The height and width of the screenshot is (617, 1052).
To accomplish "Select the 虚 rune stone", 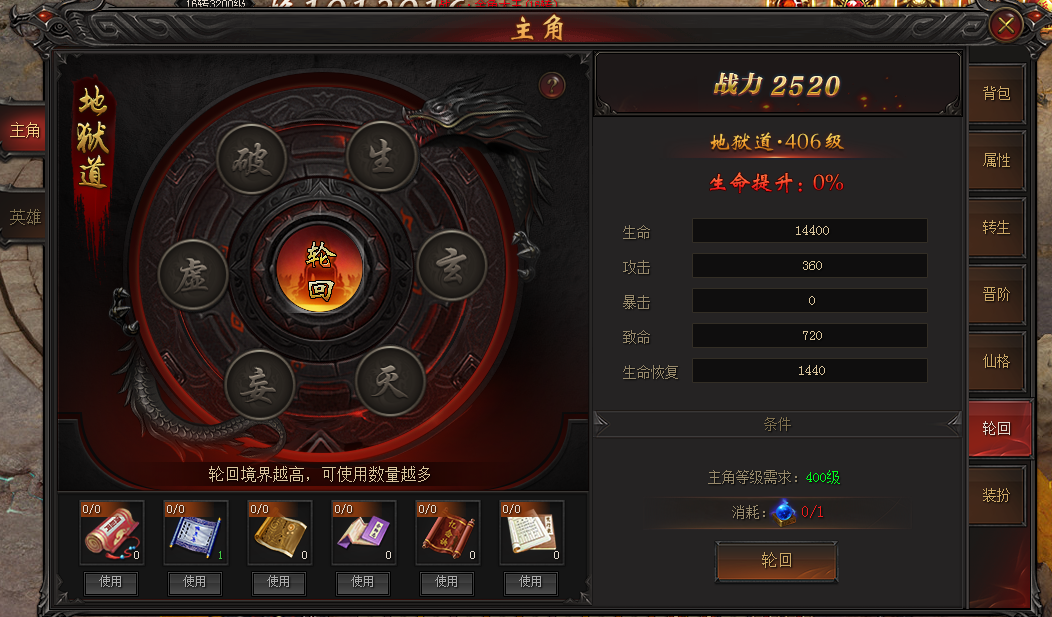I will tap(193, 275).
